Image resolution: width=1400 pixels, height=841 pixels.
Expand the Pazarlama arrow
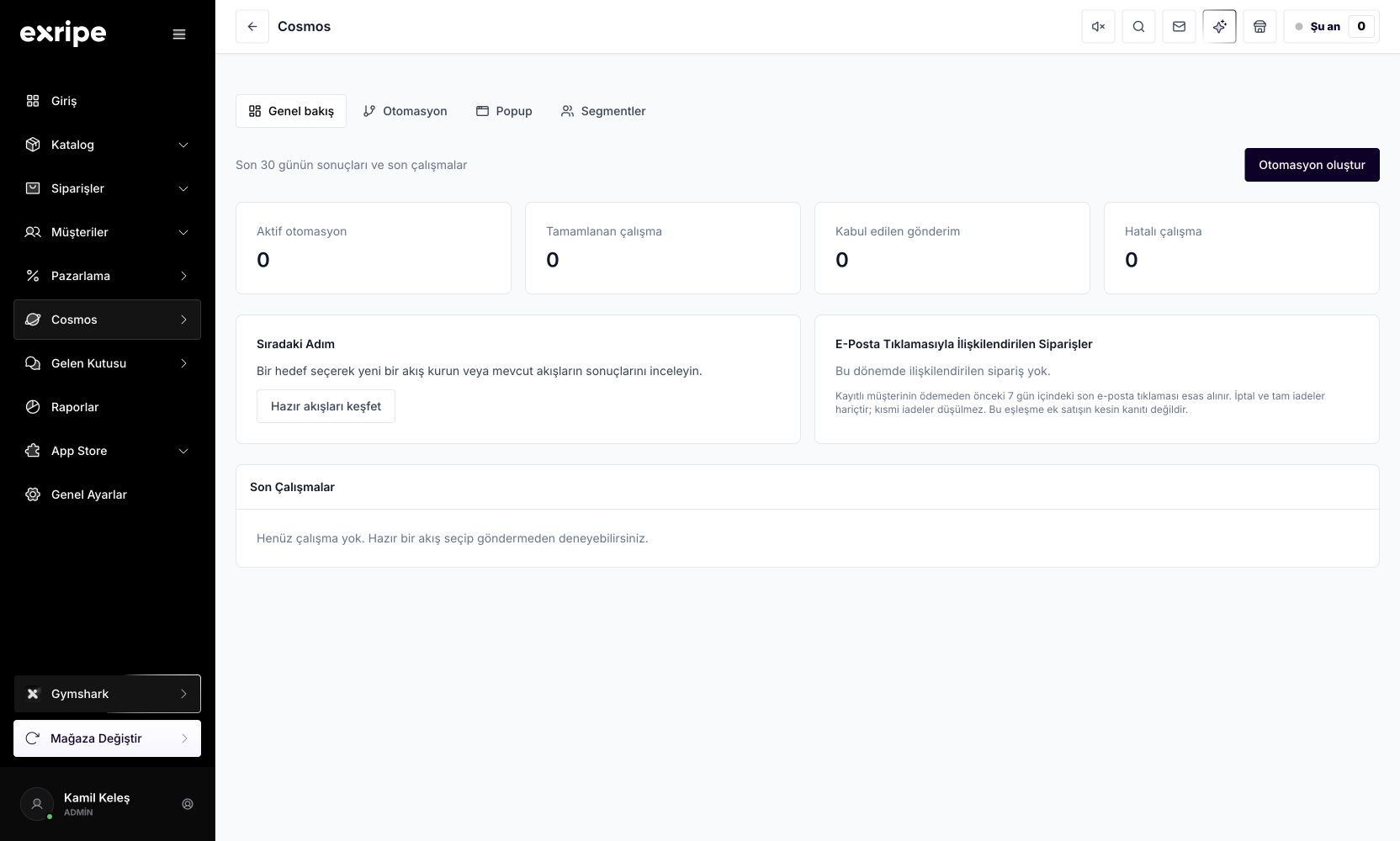click(183, 276)
